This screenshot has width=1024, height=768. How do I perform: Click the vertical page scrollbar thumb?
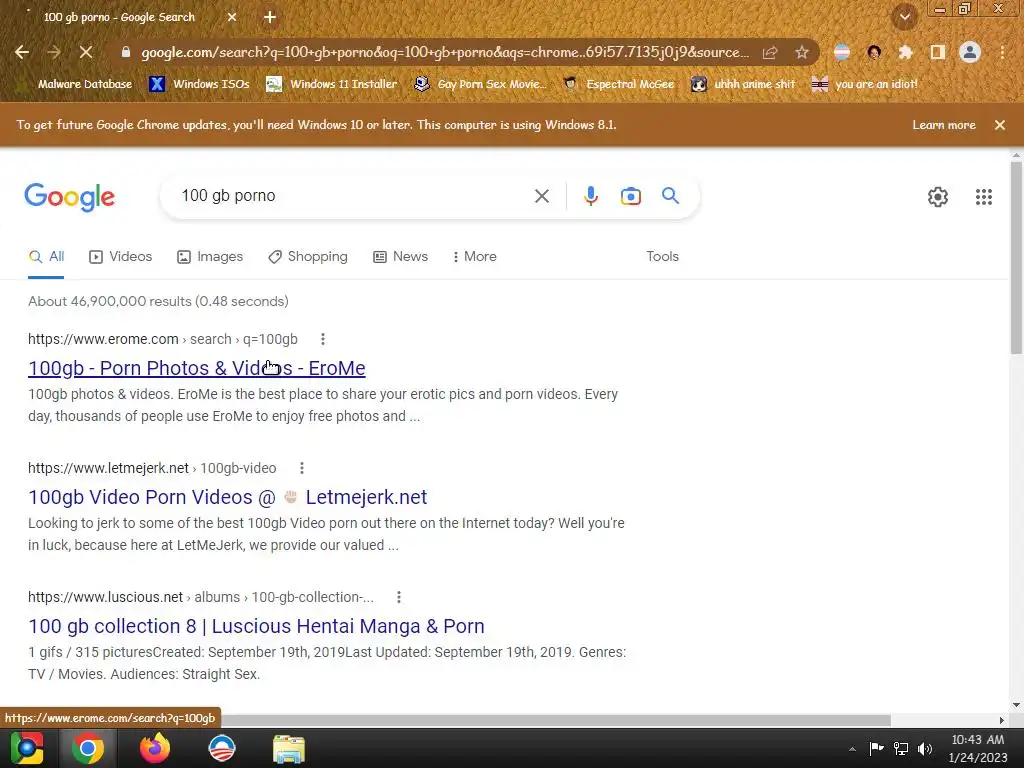click(1016, 258)
